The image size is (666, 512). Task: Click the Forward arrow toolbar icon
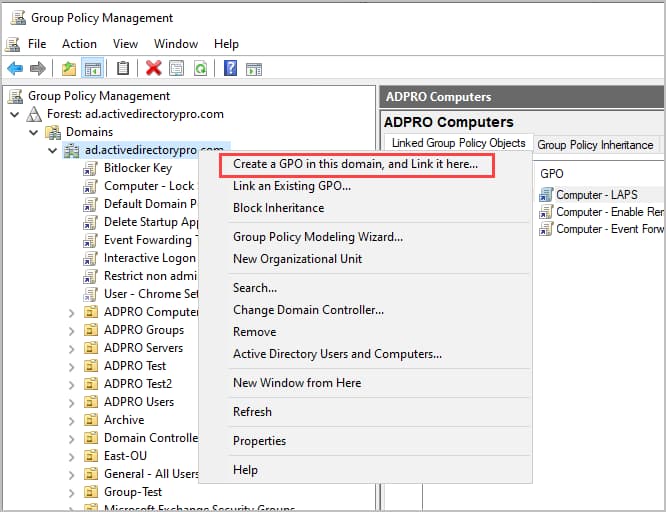[38, 68]
